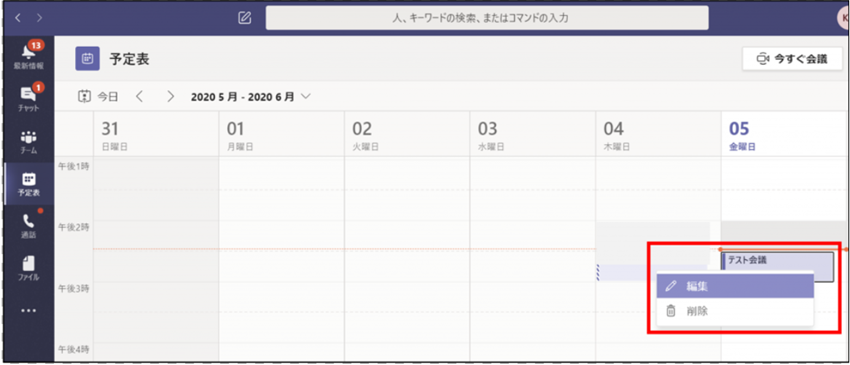Go back with the left history arrow
Image resolution: width=850 pixels, height=365 pixels.
[x=18, y=18]
